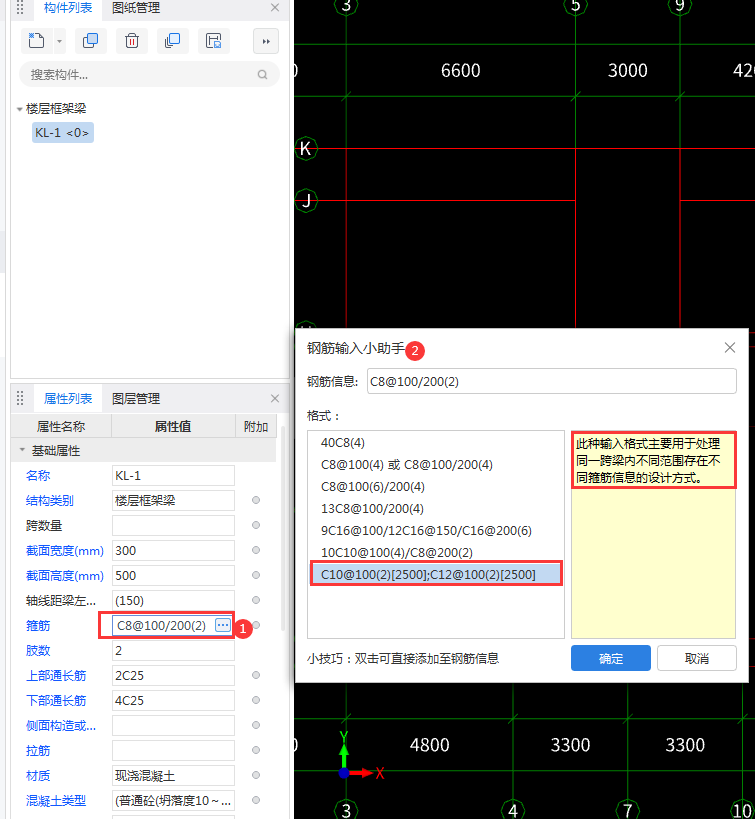Switch to the 图层管理 tab
The width and height of the screenshot is (755, 819).
tap(136, 399)
